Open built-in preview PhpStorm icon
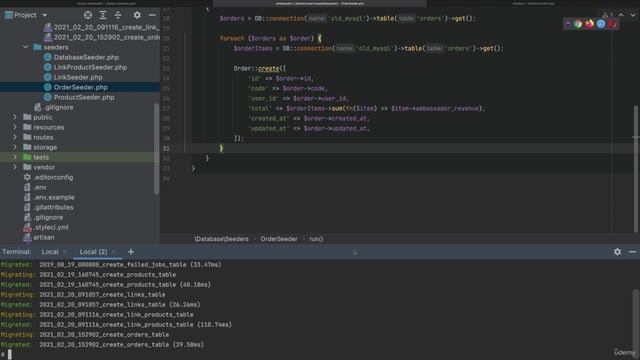The width and height of the screenshot is (640, 360). click(x=567, y=24)
